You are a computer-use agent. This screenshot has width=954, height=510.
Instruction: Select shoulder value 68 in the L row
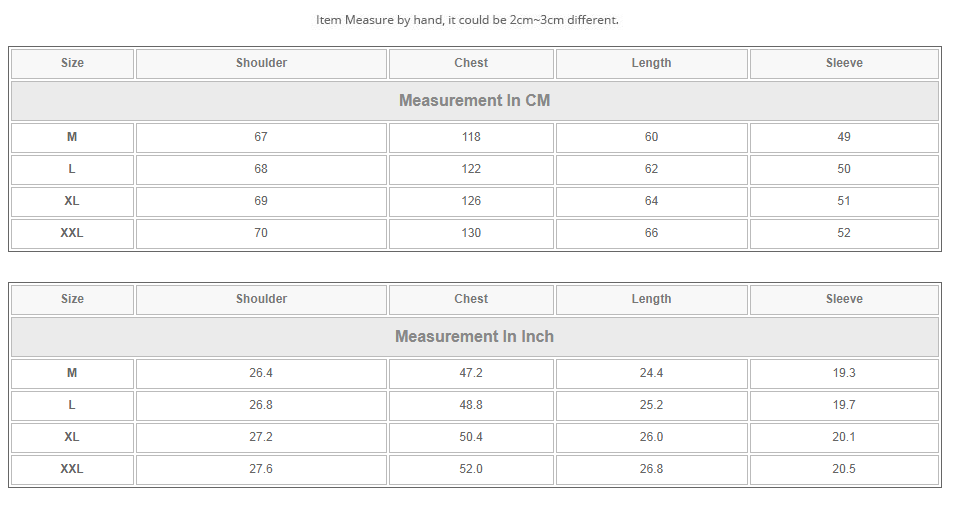pyautogui.click(x=261, y=169)
